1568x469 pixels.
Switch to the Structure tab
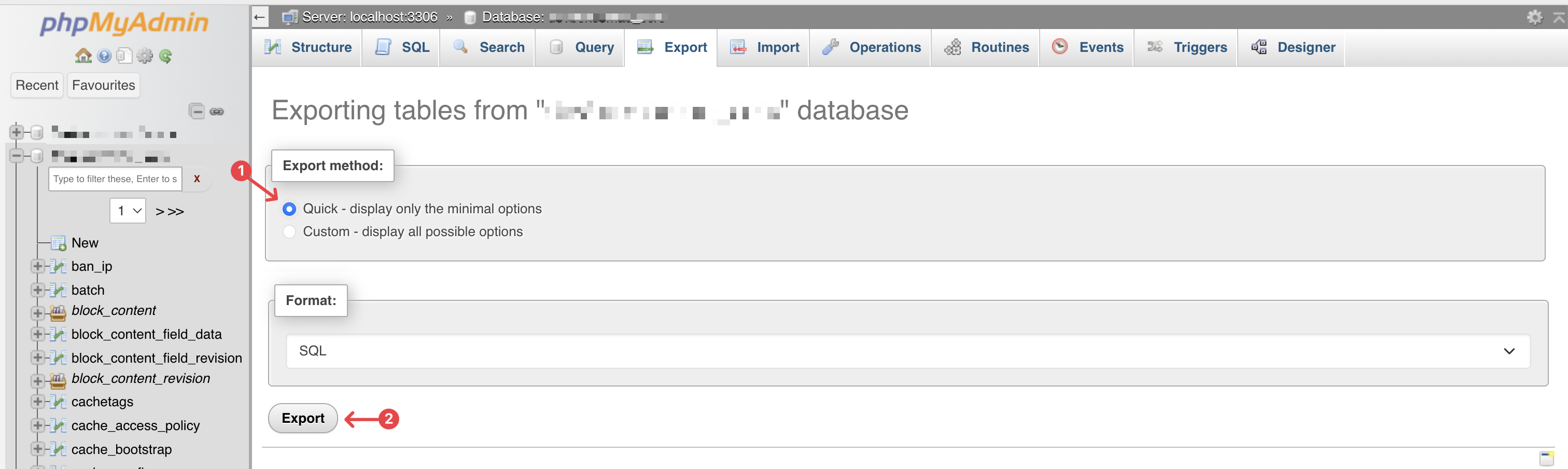coord(308,48)
